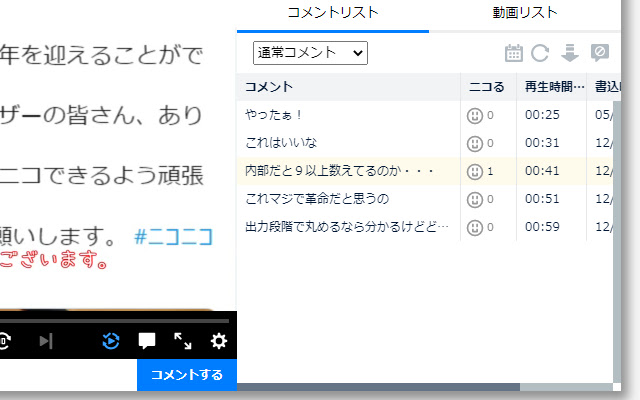Click the 00:31 playback time cell
Image resolution: width=640 pixels, height=400 pixels.
coord(542,143)
